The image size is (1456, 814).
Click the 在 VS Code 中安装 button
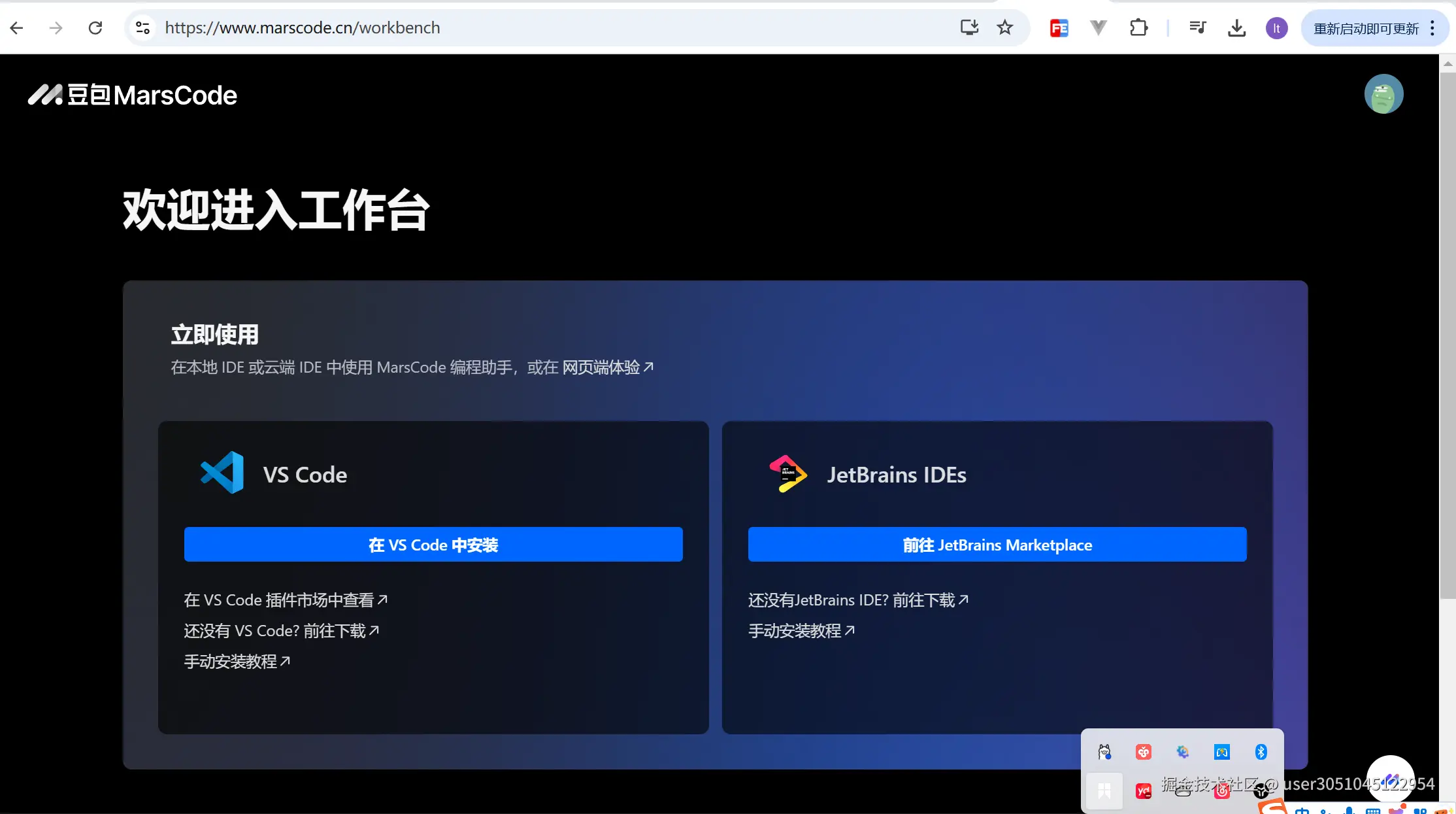pyautogui.click(x=433, y=544)
